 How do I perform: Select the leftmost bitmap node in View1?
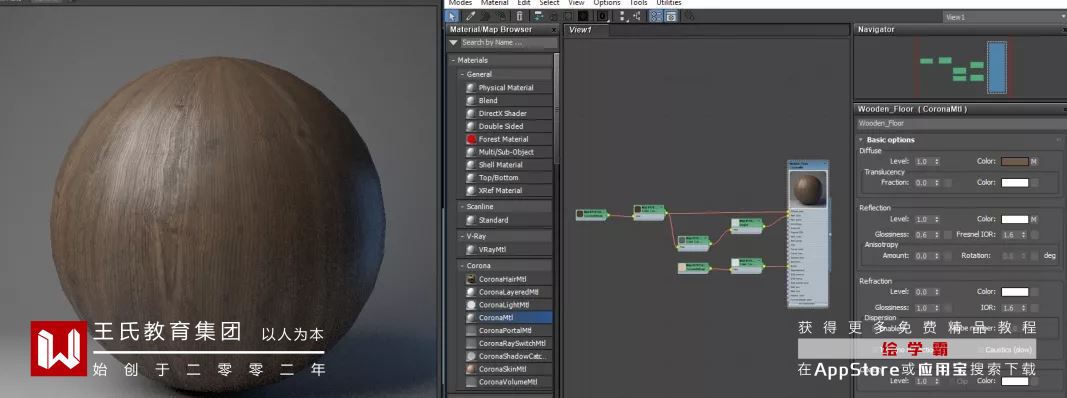(x=590, y=214)
